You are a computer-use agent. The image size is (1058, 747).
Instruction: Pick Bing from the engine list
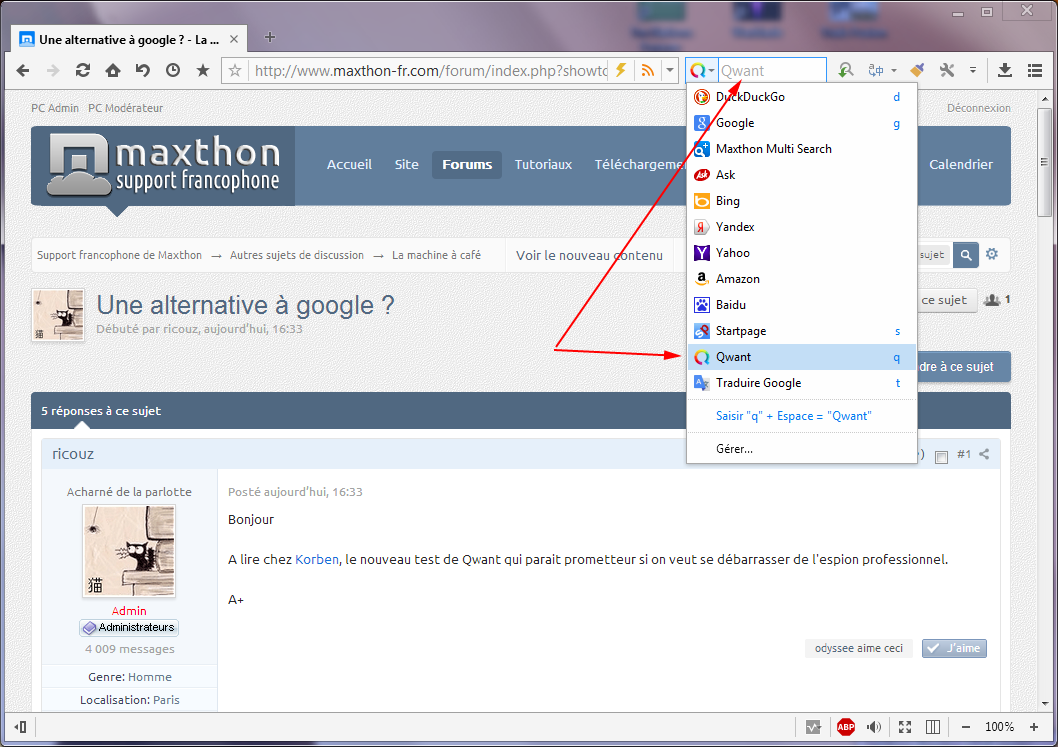point(802,200)
